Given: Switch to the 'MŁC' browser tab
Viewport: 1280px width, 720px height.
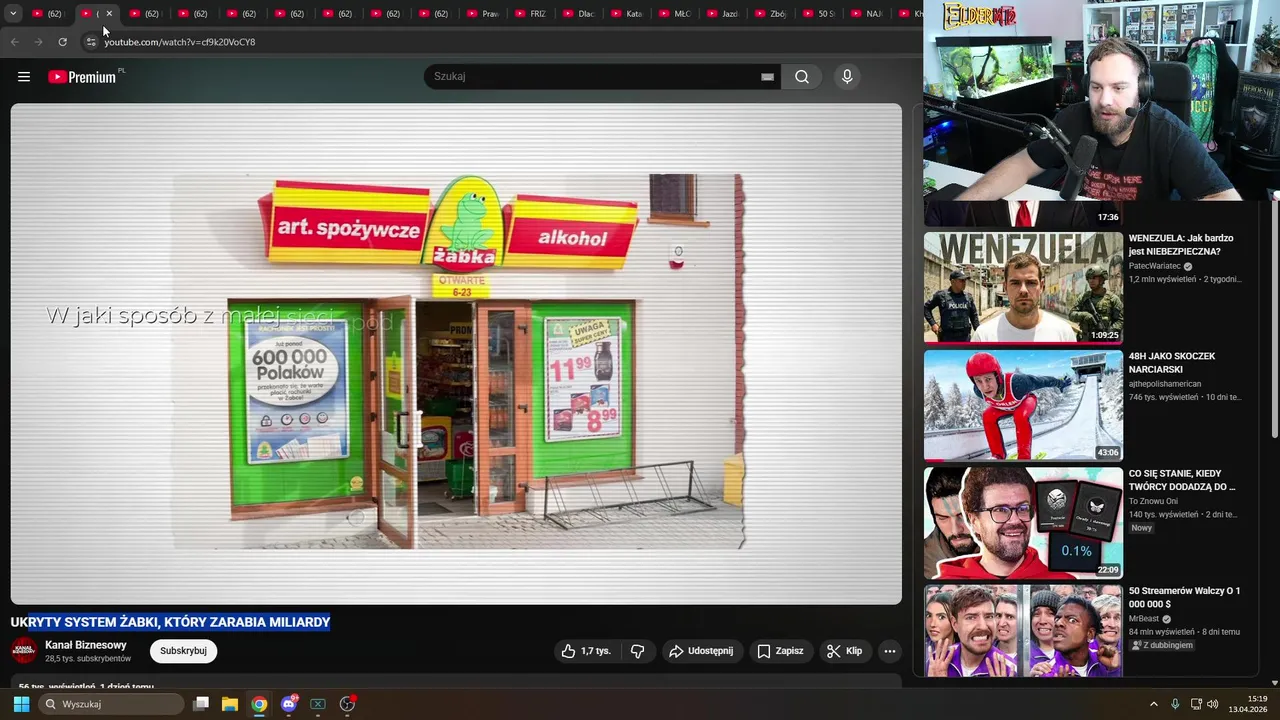Looking at the screenshot, I should (676, 14).
